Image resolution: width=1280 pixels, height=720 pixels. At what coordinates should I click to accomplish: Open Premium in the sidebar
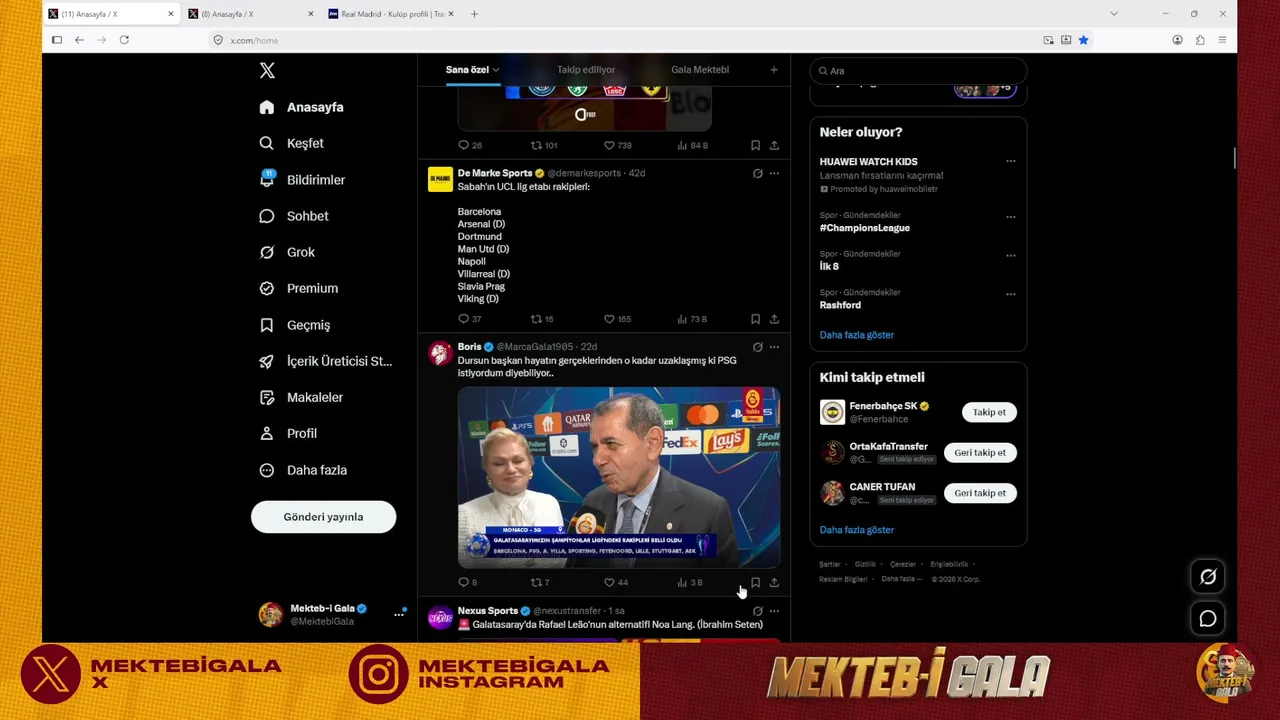click(299, 288)
